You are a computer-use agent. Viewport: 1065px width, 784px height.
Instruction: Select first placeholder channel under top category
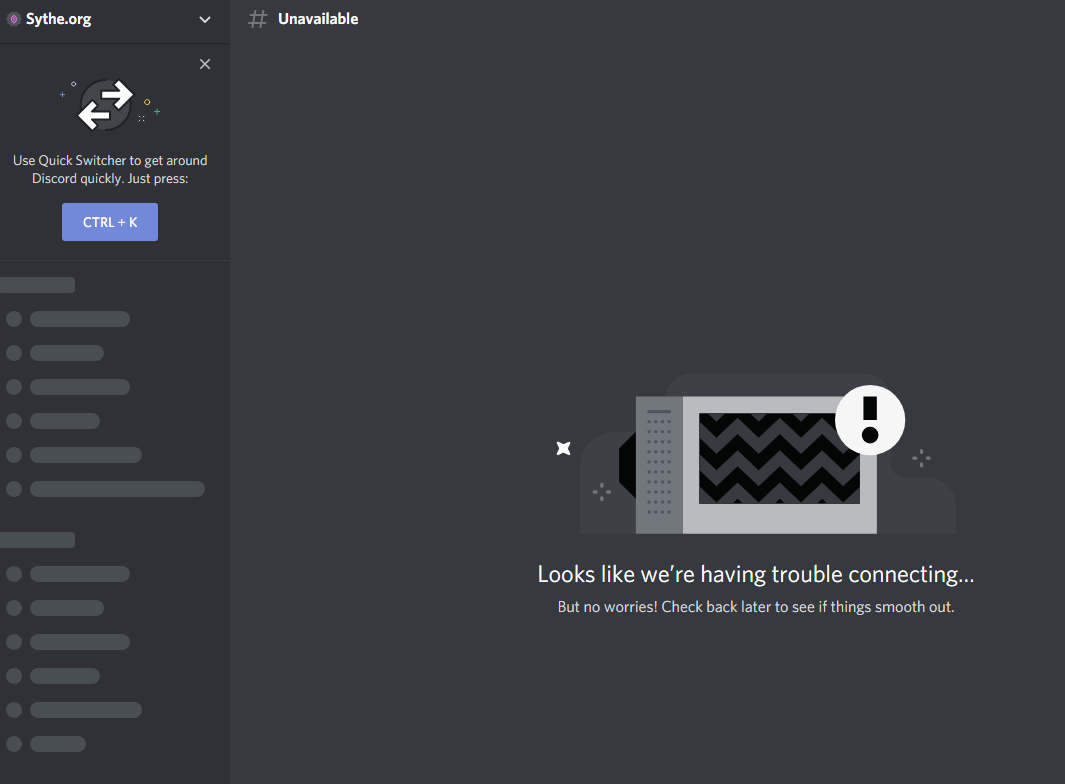point(80,319)
